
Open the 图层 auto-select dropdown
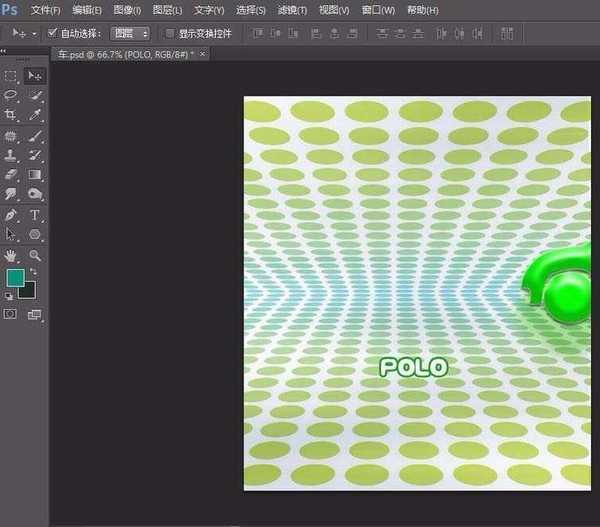[131, 33]
